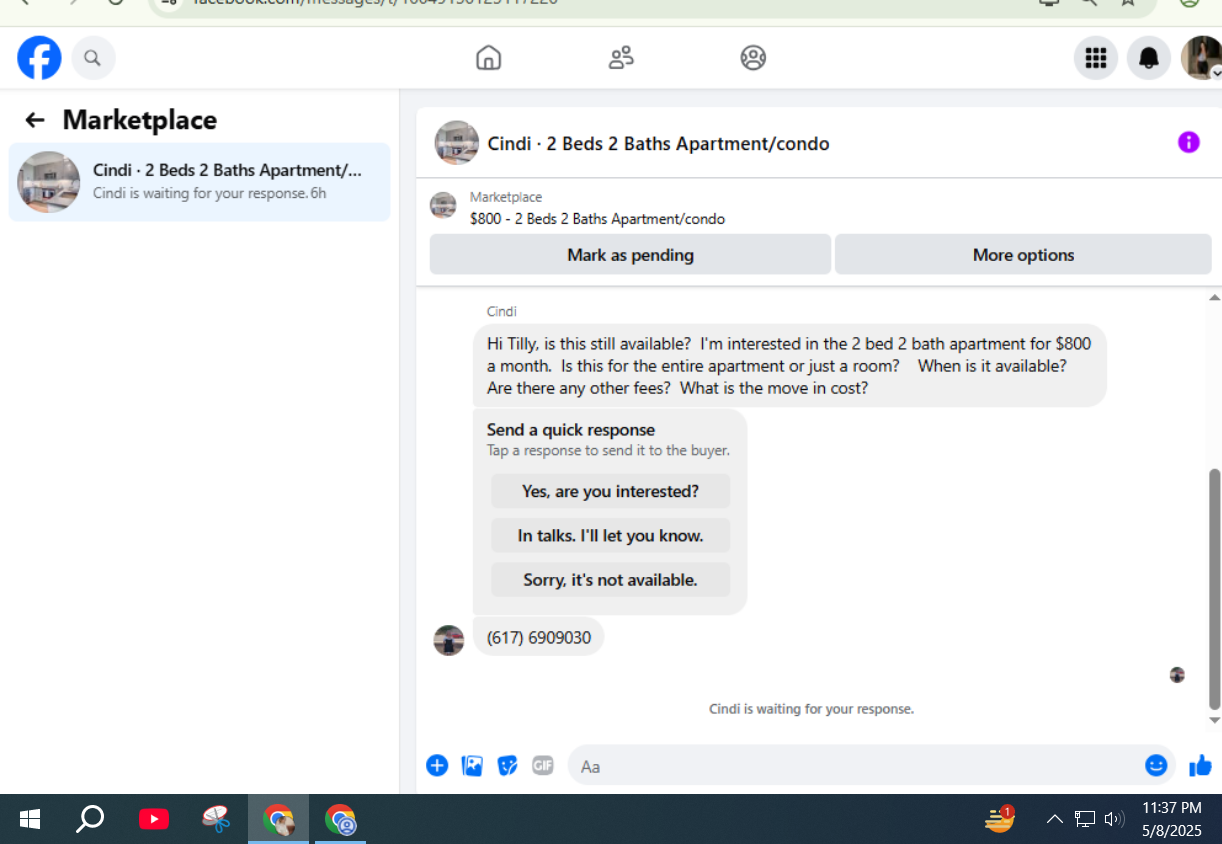
Task: Open the nine-dot Menu grid icon
Action: click(x=1096, y=58)
